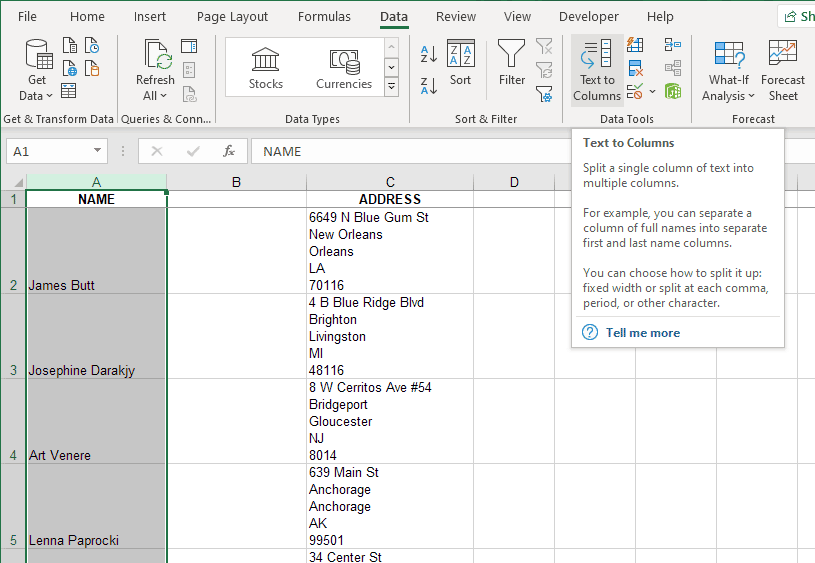Click the Forecast Sheet button
The width and height of the screenshot is (815, 563).
[783, 70]
